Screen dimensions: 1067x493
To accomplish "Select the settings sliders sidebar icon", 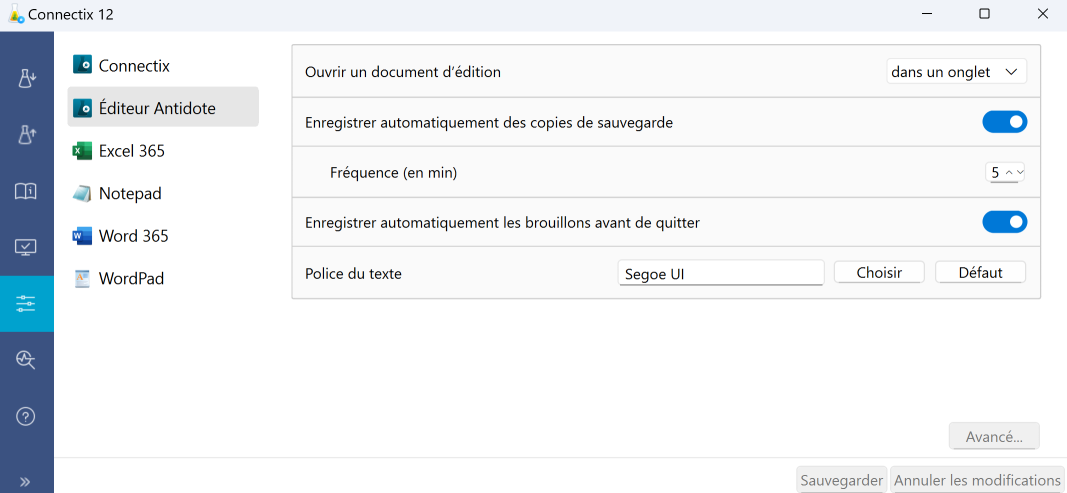I will (x=26, y=303).
